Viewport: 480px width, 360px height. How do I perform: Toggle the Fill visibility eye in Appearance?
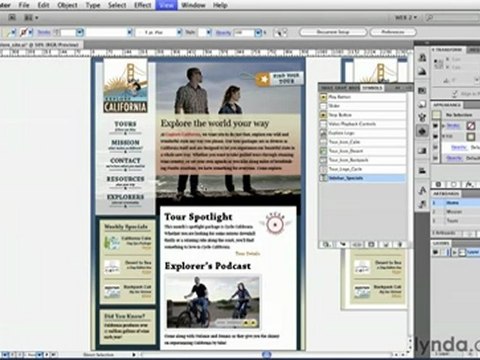coord(435,136)
